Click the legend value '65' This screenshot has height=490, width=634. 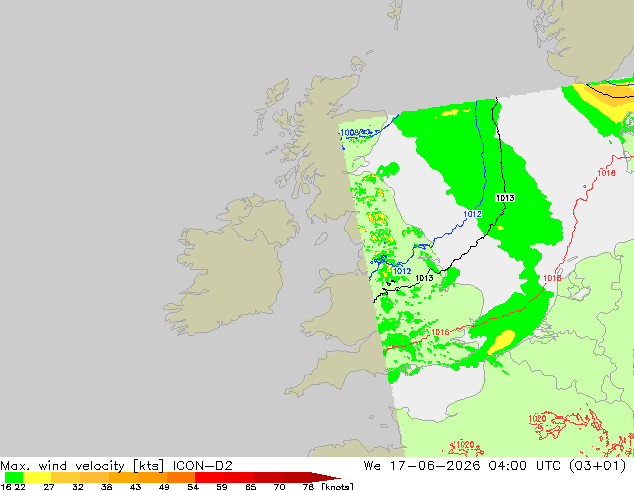pos(250,486)
